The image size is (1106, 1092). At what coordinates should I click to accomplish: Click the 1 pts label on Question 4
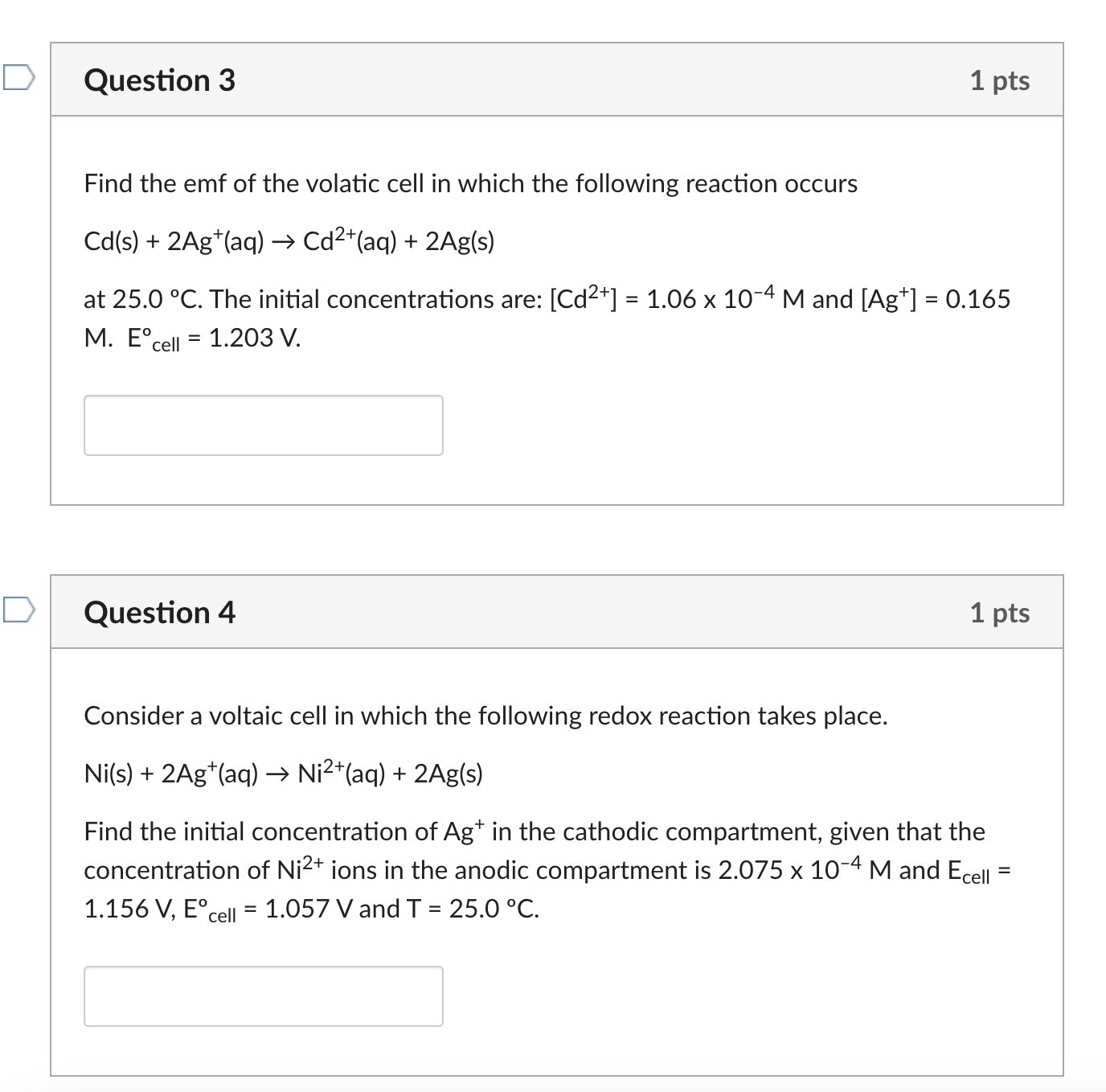(x=1001, y=612)
